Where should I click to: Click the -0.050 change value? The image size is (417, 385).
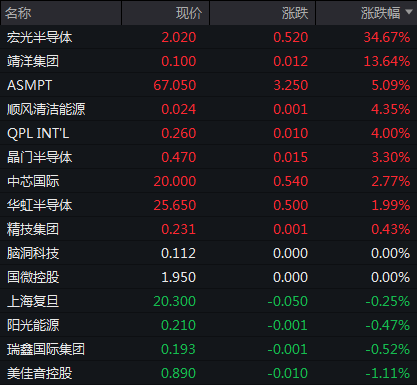288,301
